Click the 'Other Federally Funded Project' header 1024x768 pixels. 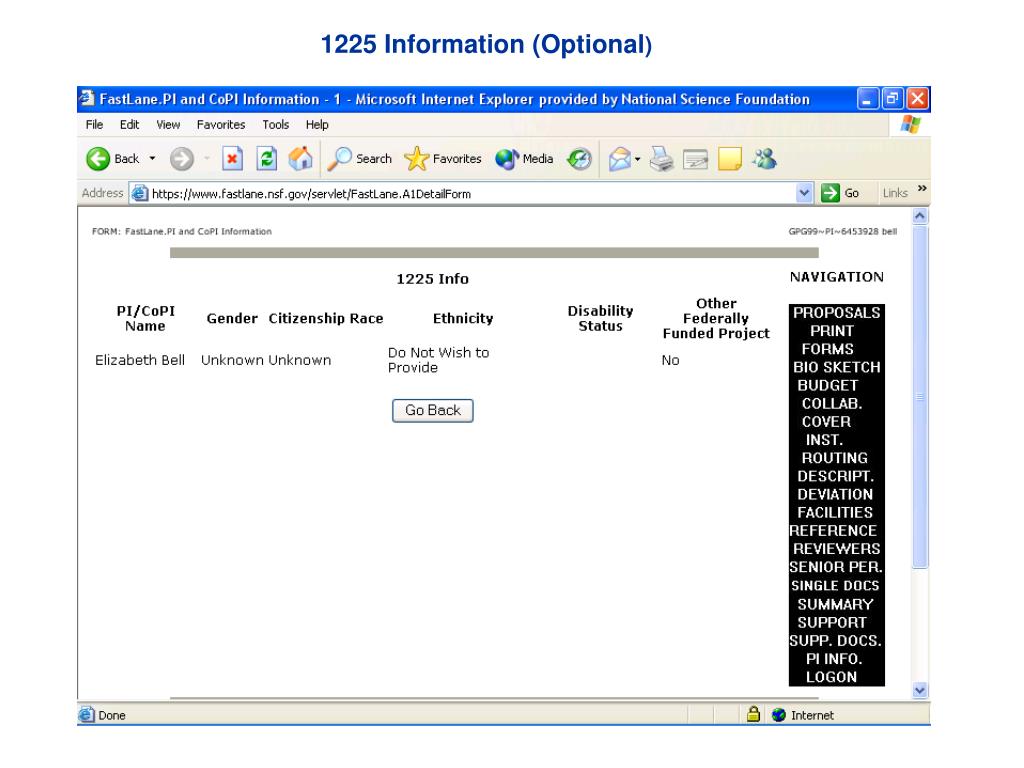click(x=716, y=319)
